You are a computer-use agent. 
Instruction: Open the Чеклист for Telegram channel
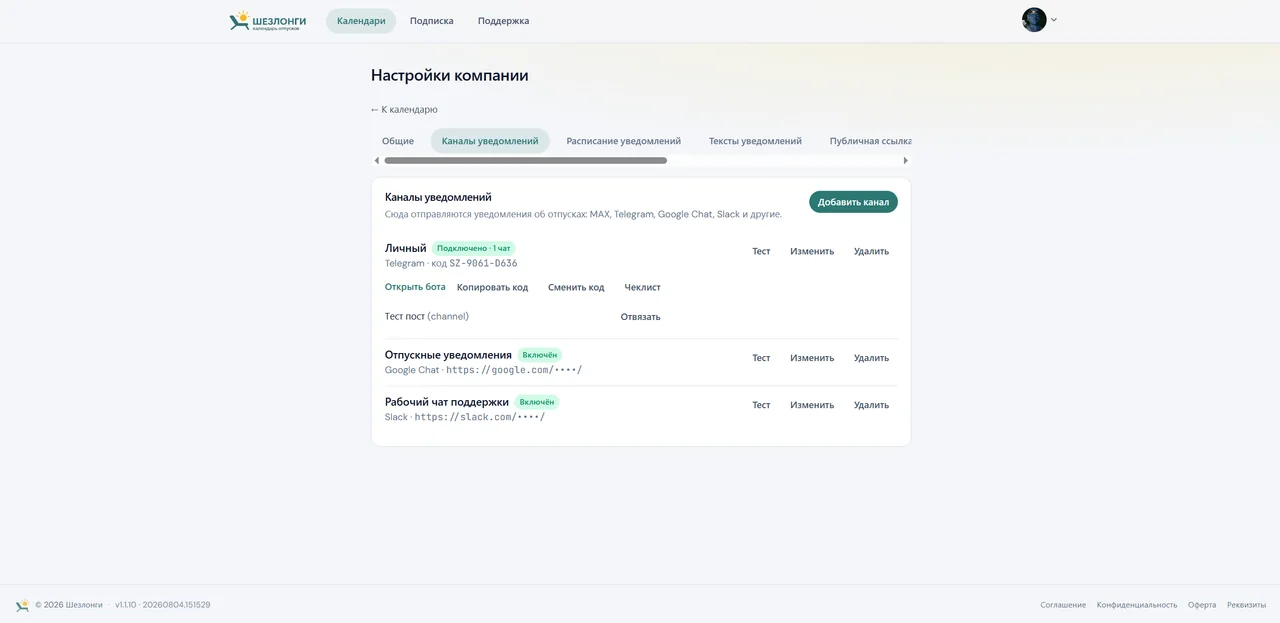tap(642, 287)
